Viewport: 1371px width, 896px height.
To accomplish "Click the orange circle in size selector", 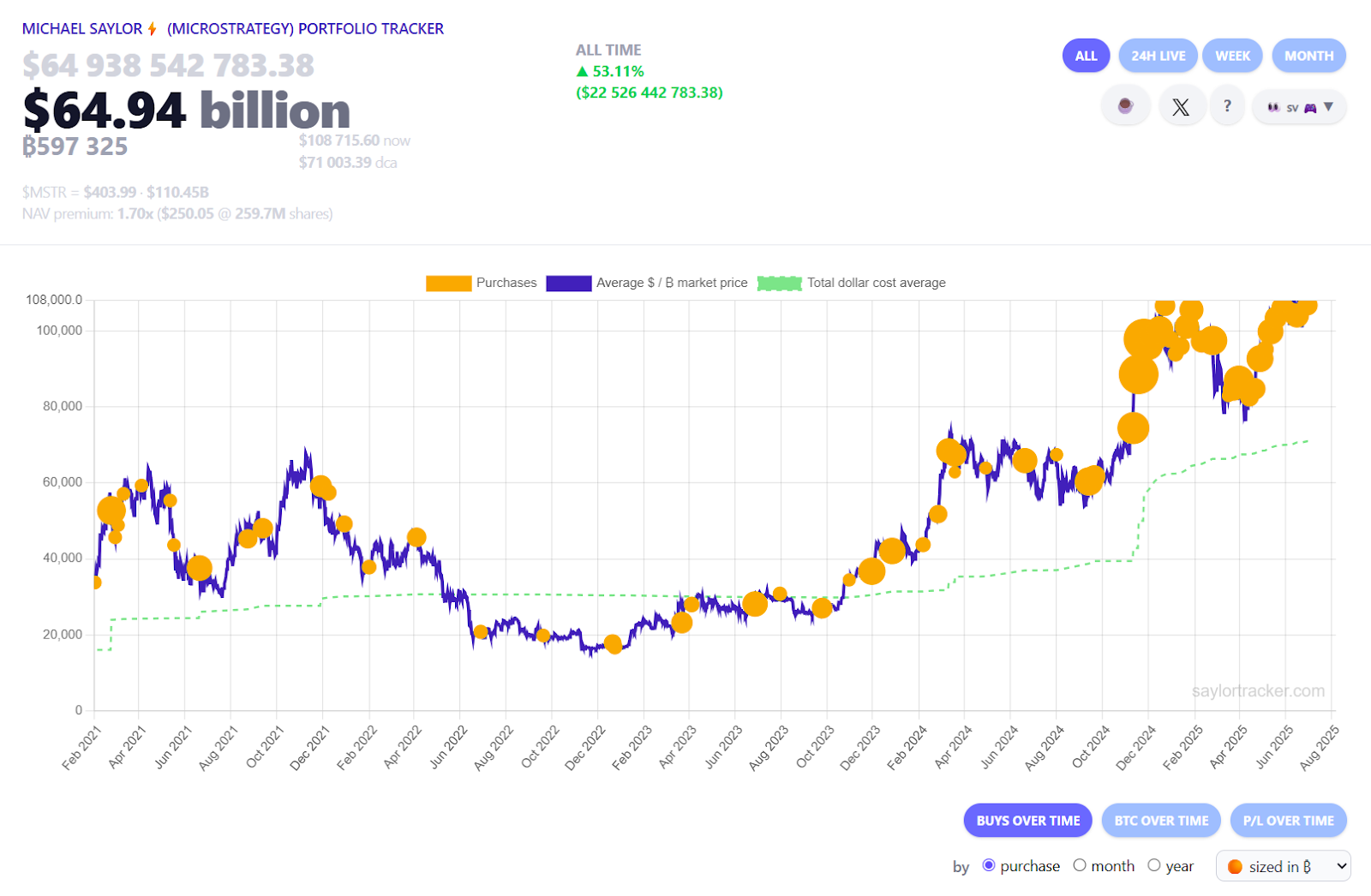I will (x=1235, y=867).
